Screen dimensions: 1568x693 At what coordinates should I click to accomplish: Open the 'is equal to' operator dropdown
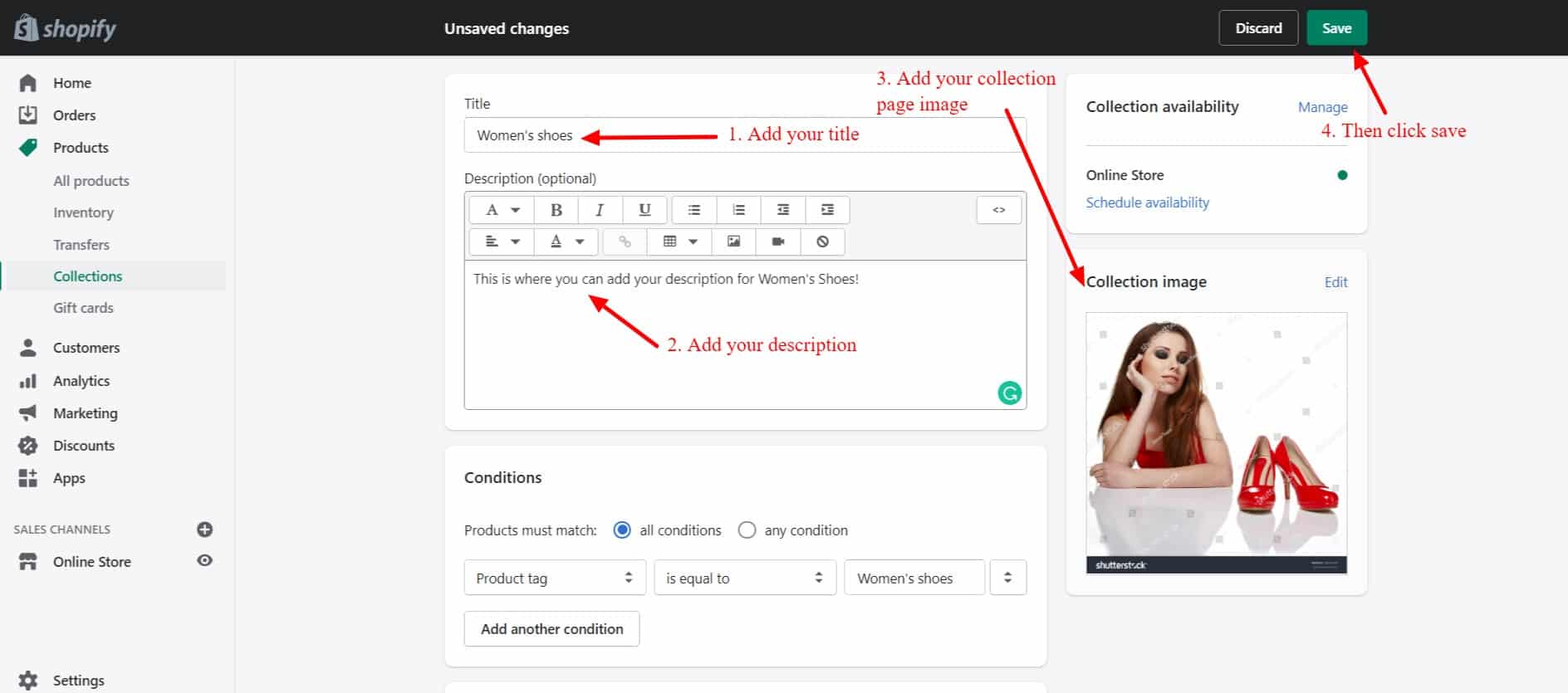pyautogui.click(x=744, y=578)
